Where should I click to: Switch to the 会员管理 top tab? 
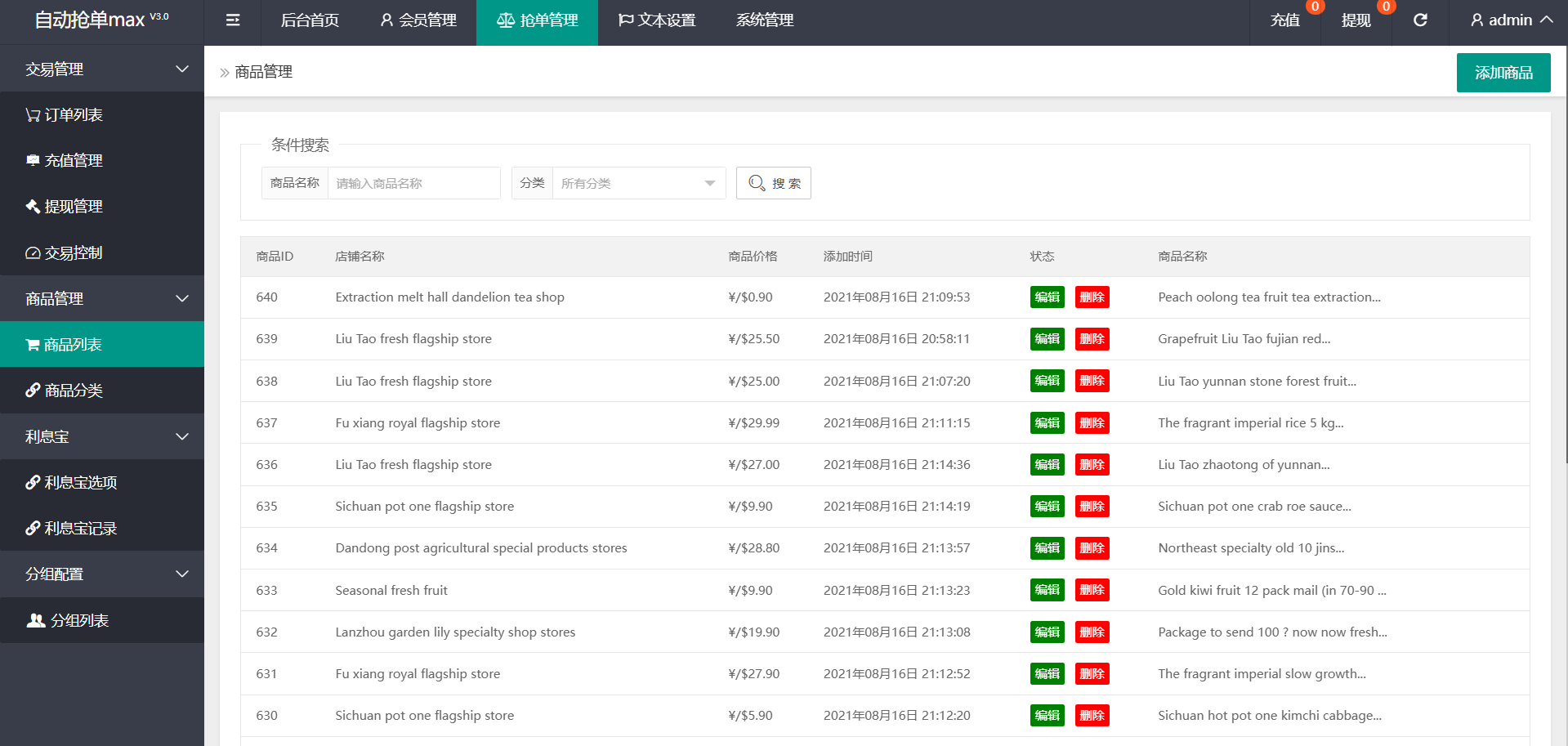point(418,20)
